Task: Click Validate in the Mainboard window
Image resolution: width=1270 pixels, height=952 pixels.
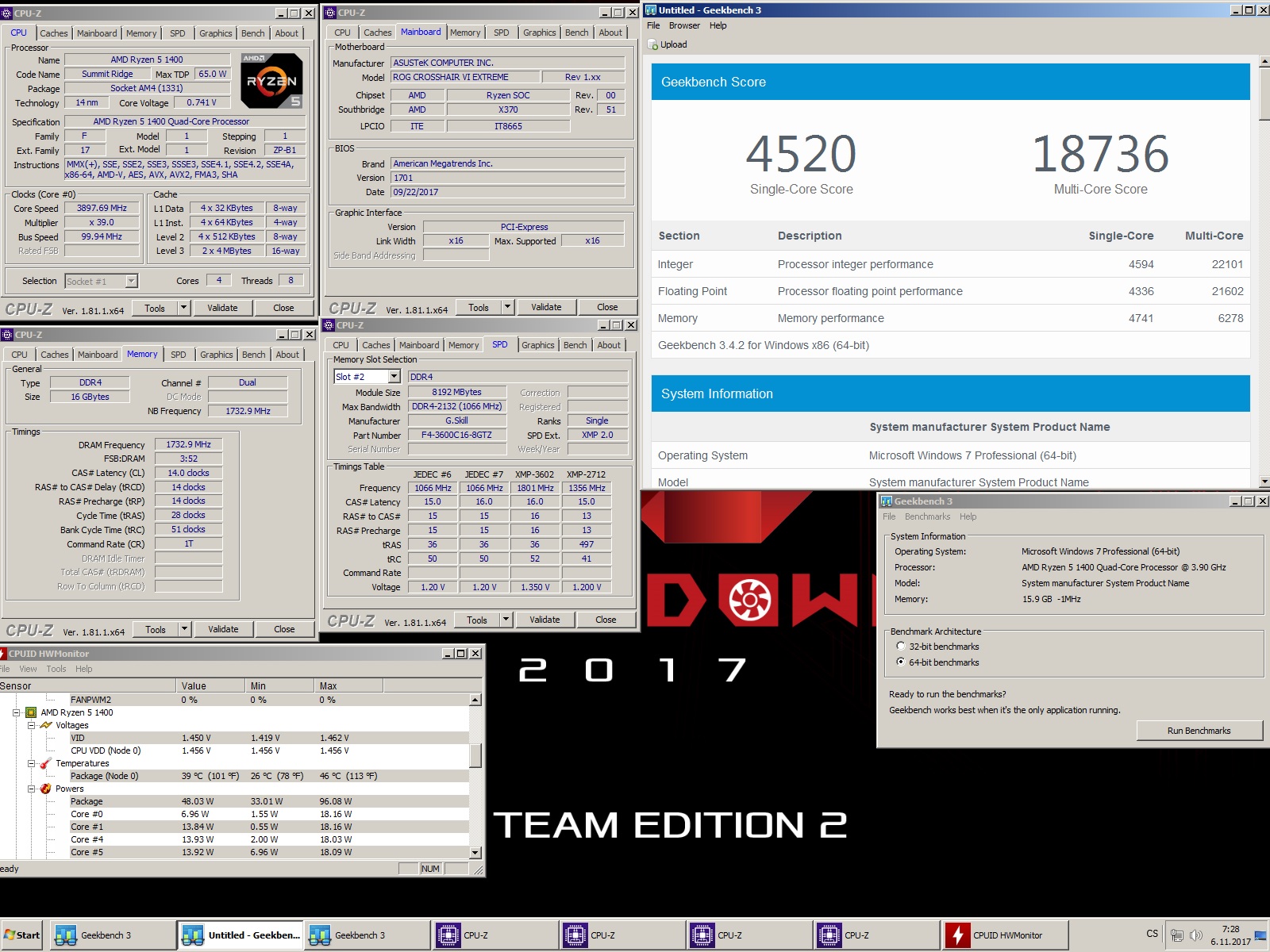Action: [546, 307]
